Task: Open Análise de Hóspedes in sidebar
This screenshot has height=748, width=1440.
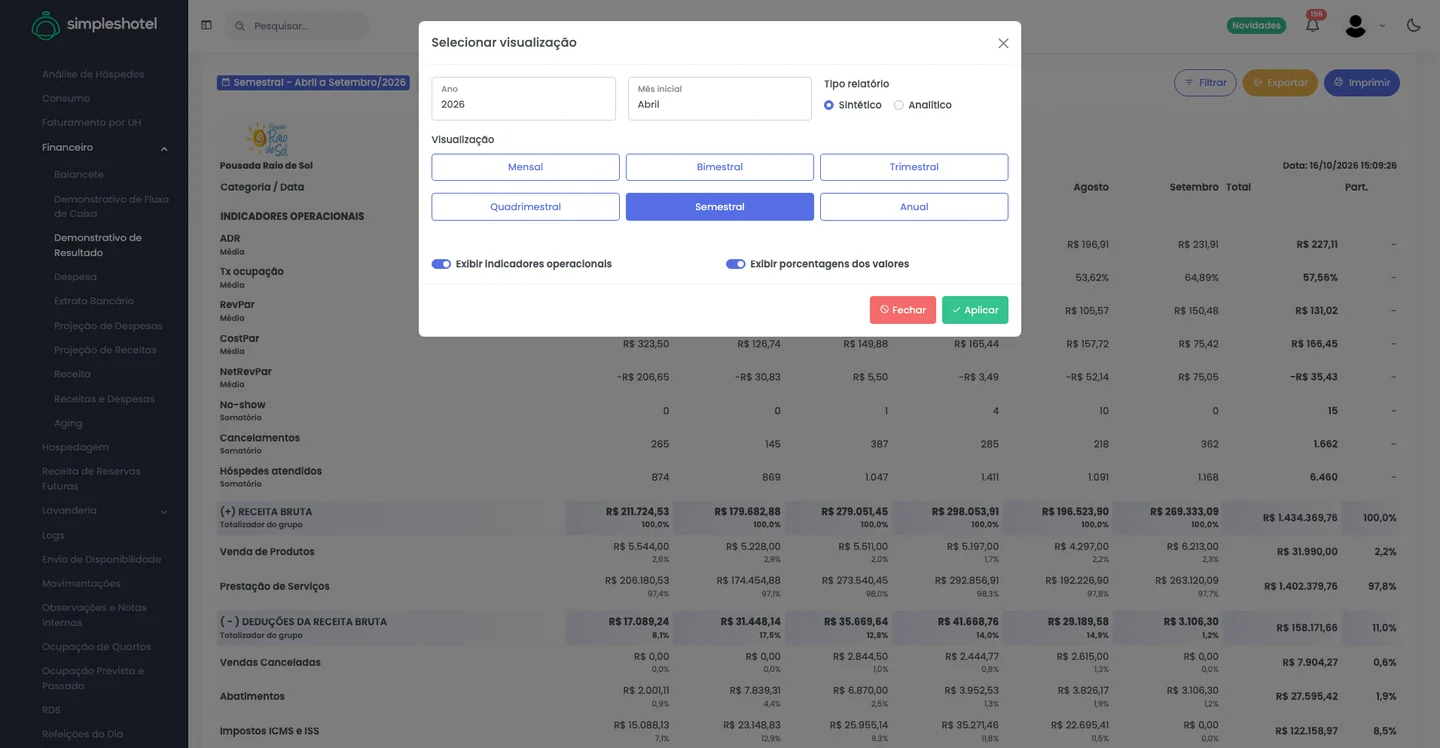Action: click(x=93, y=74)
